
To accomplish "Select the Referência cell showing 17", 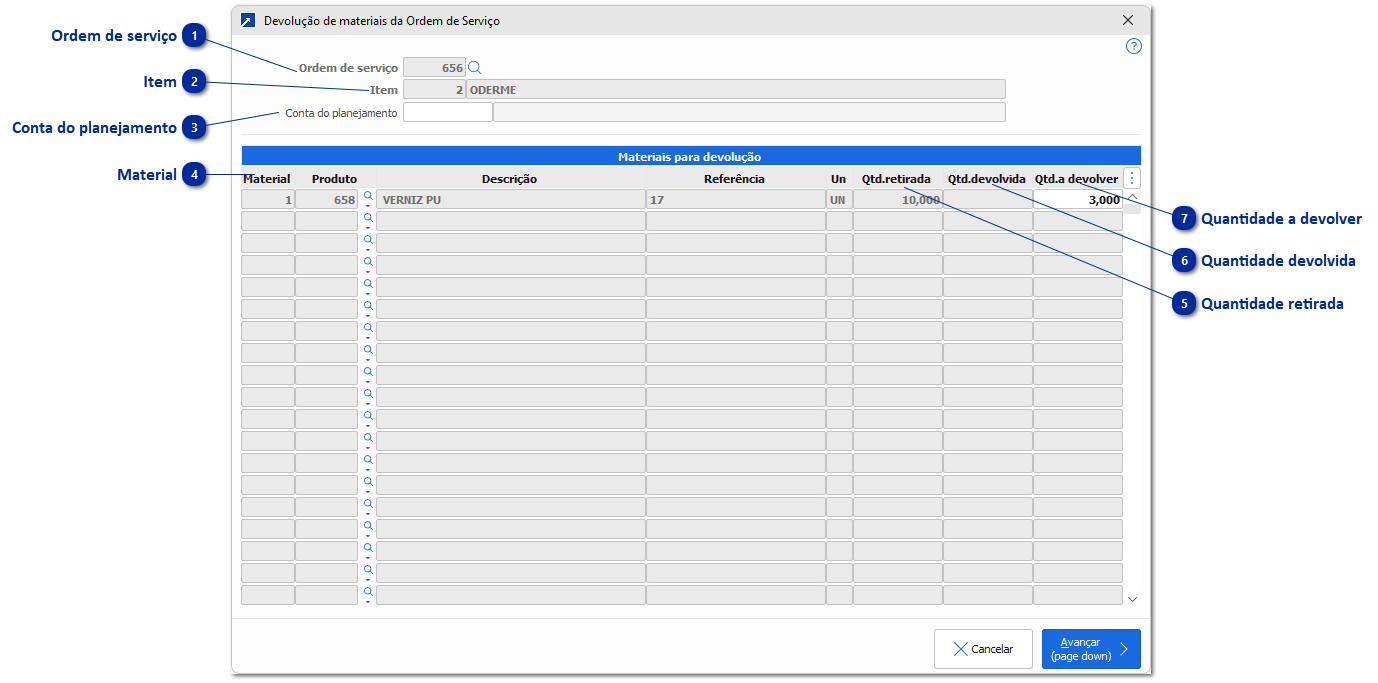I will coord(736,200).
